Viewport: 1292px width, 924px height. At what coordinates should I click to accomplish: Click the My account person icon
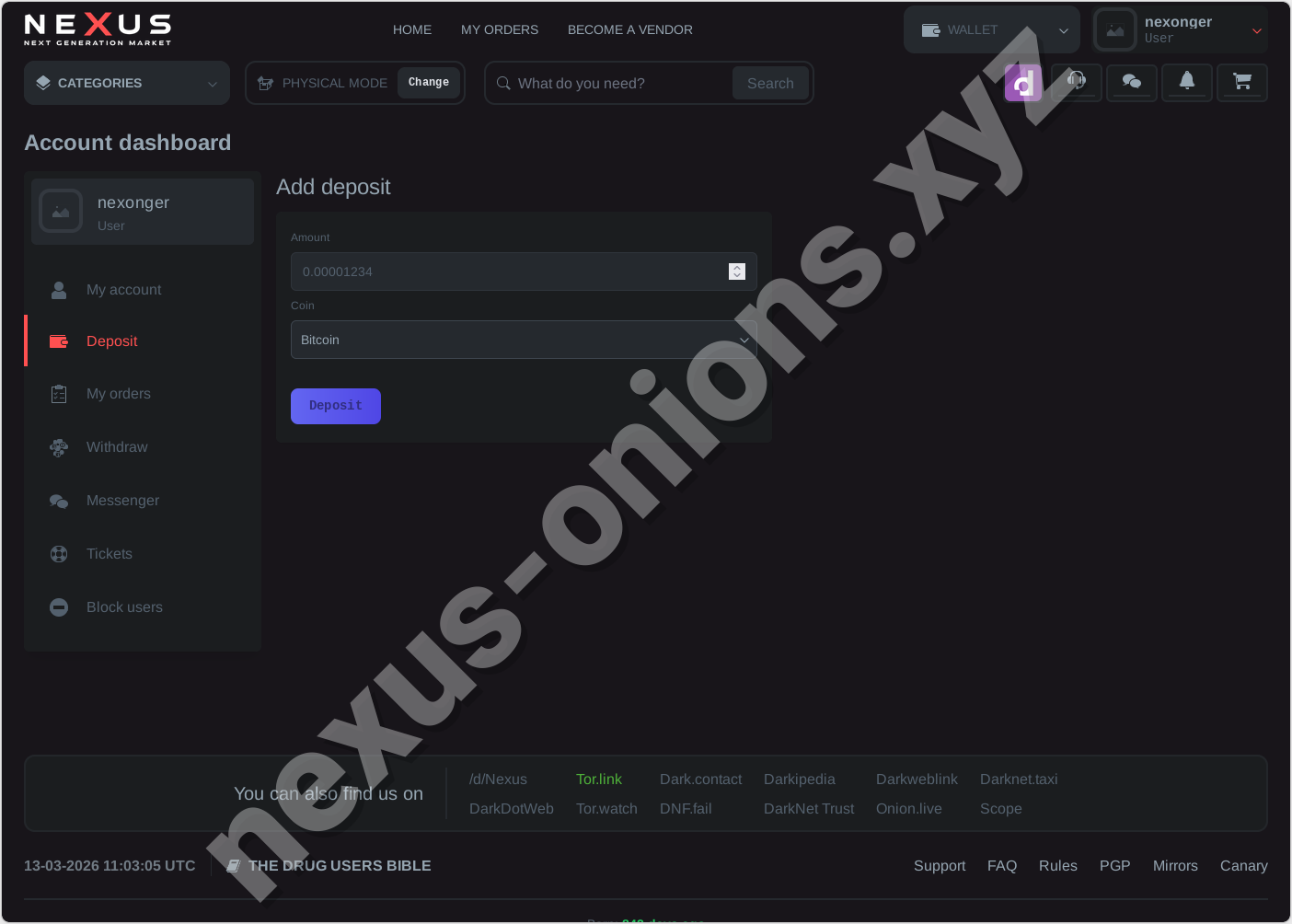(59, 290)
